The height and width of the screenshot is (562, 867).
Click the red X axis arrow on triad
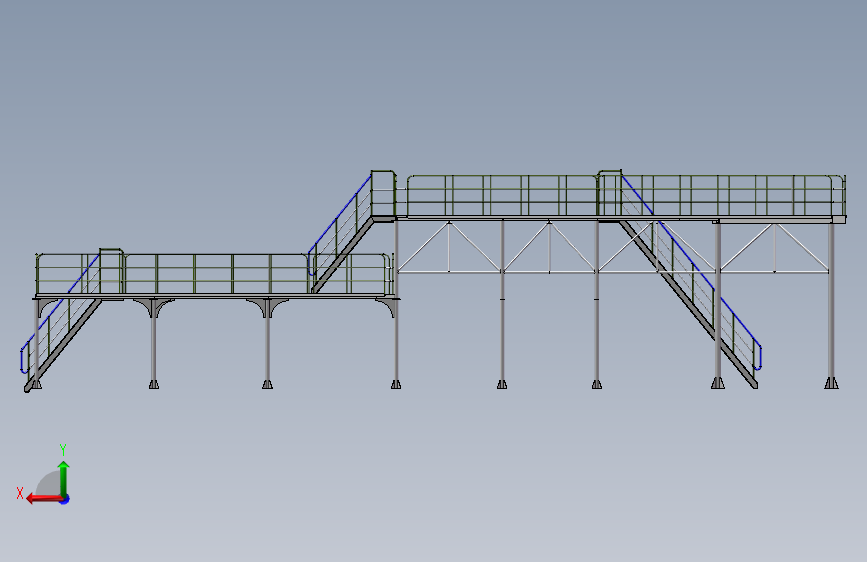pyautogui.click(x=43, y=499)
